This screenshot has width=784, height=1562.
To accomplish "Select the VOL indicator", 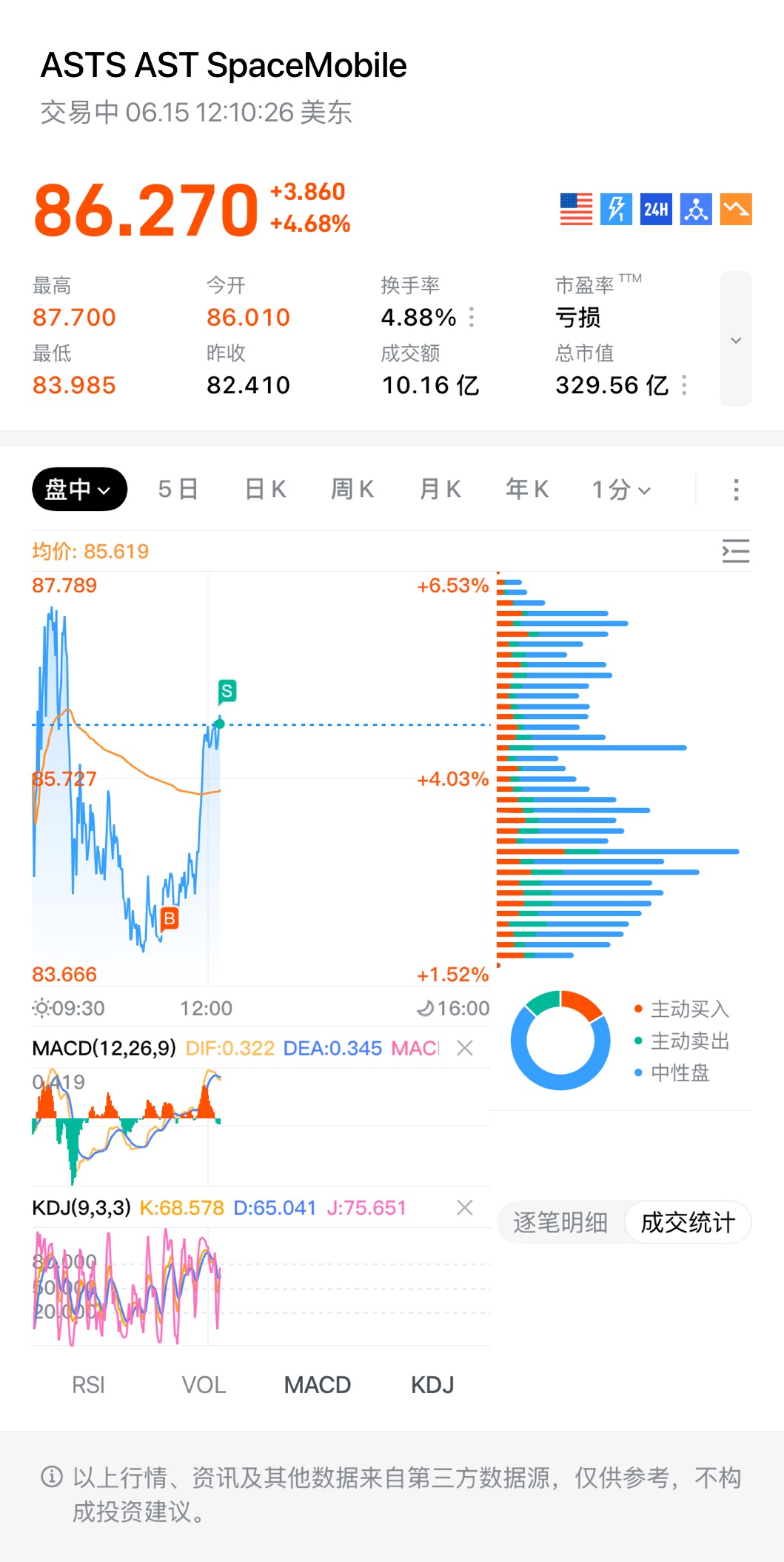I will coord(204,1385).
